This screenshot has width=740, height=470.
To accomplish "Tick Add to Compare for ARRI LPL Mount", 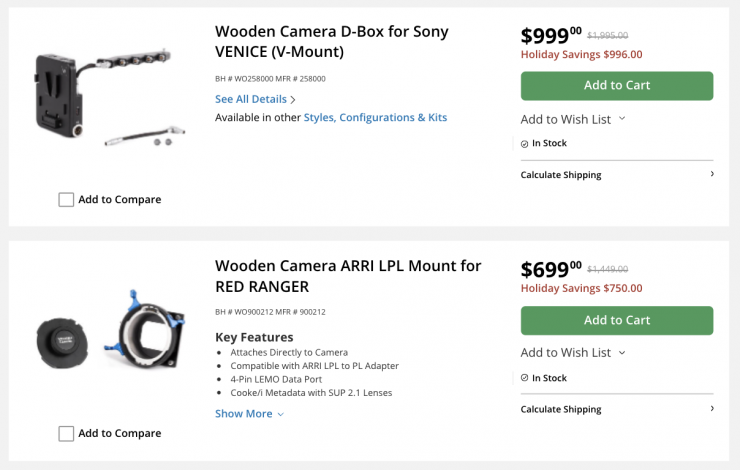I will (66, 433).
